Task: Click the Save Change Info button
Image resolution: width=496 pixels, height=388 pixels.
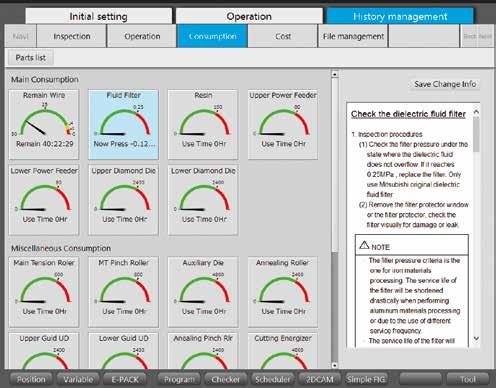Action: pos(445,84)
